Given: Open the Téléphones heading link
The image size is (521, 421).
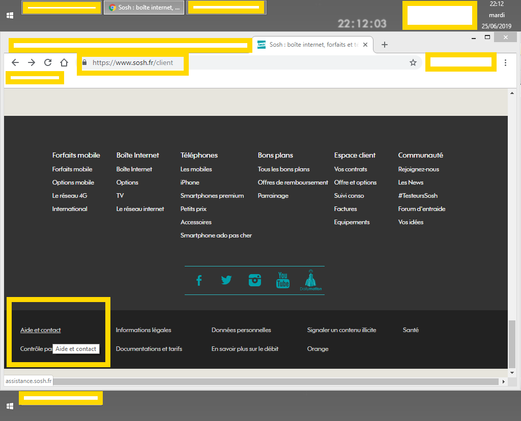Looking at the screenshot, I should pyautogui.click(x=199, y=155).
